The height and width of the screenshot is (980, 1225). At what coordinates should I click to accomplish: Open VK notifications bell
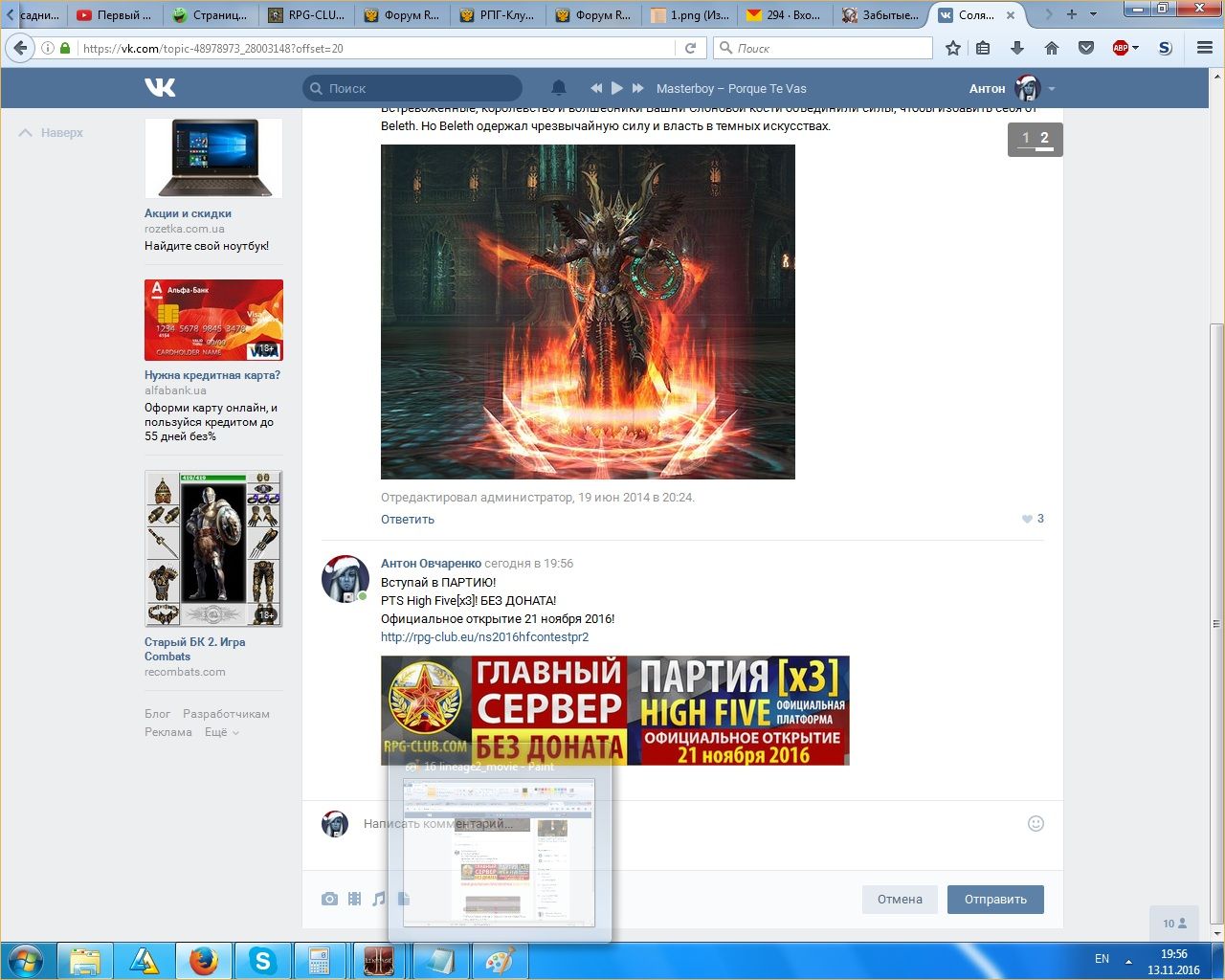tap(559, 88)
